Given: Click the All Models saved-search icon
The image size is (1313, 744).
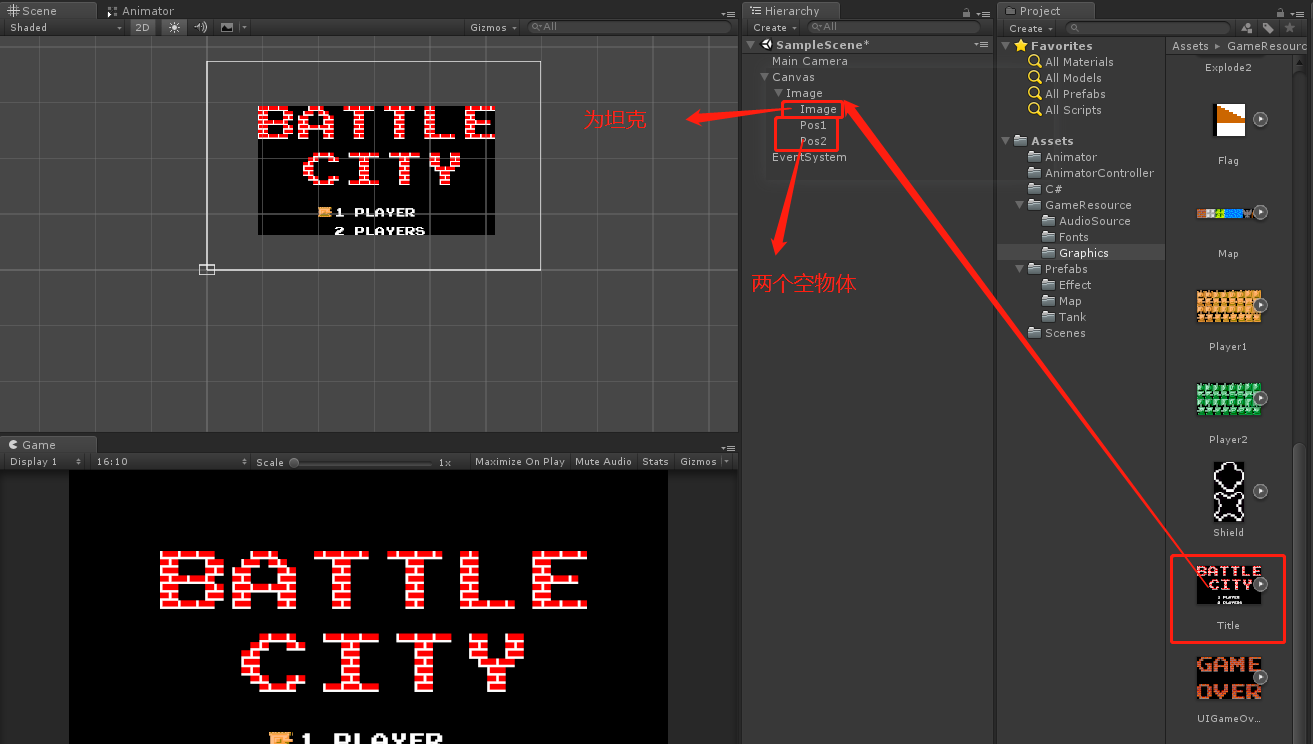Looking at the screenshot, I should tap(1035, 78).
